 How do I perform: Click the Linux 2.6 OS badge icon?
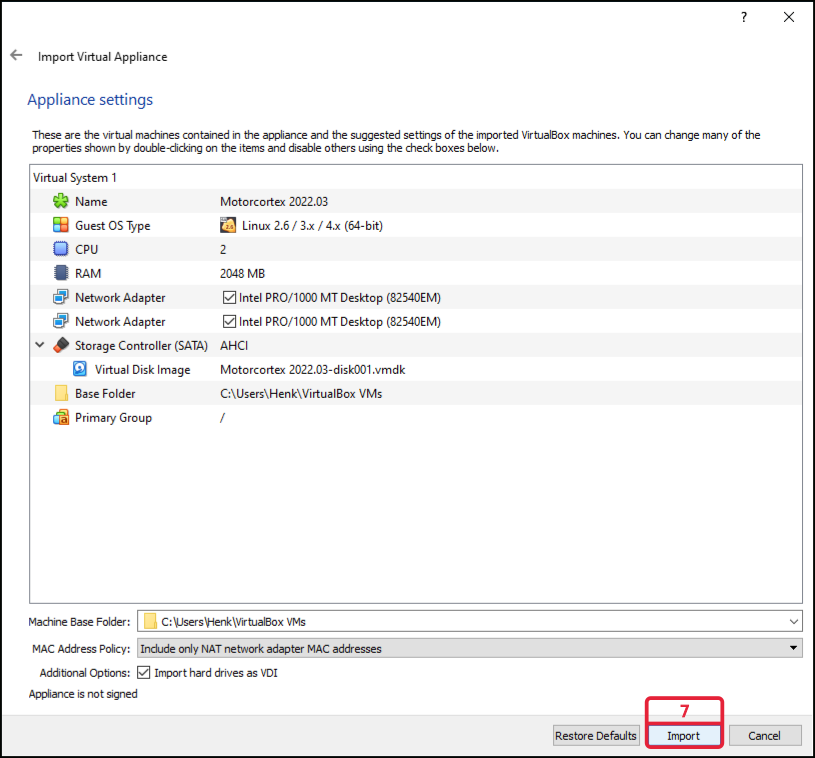228,225
